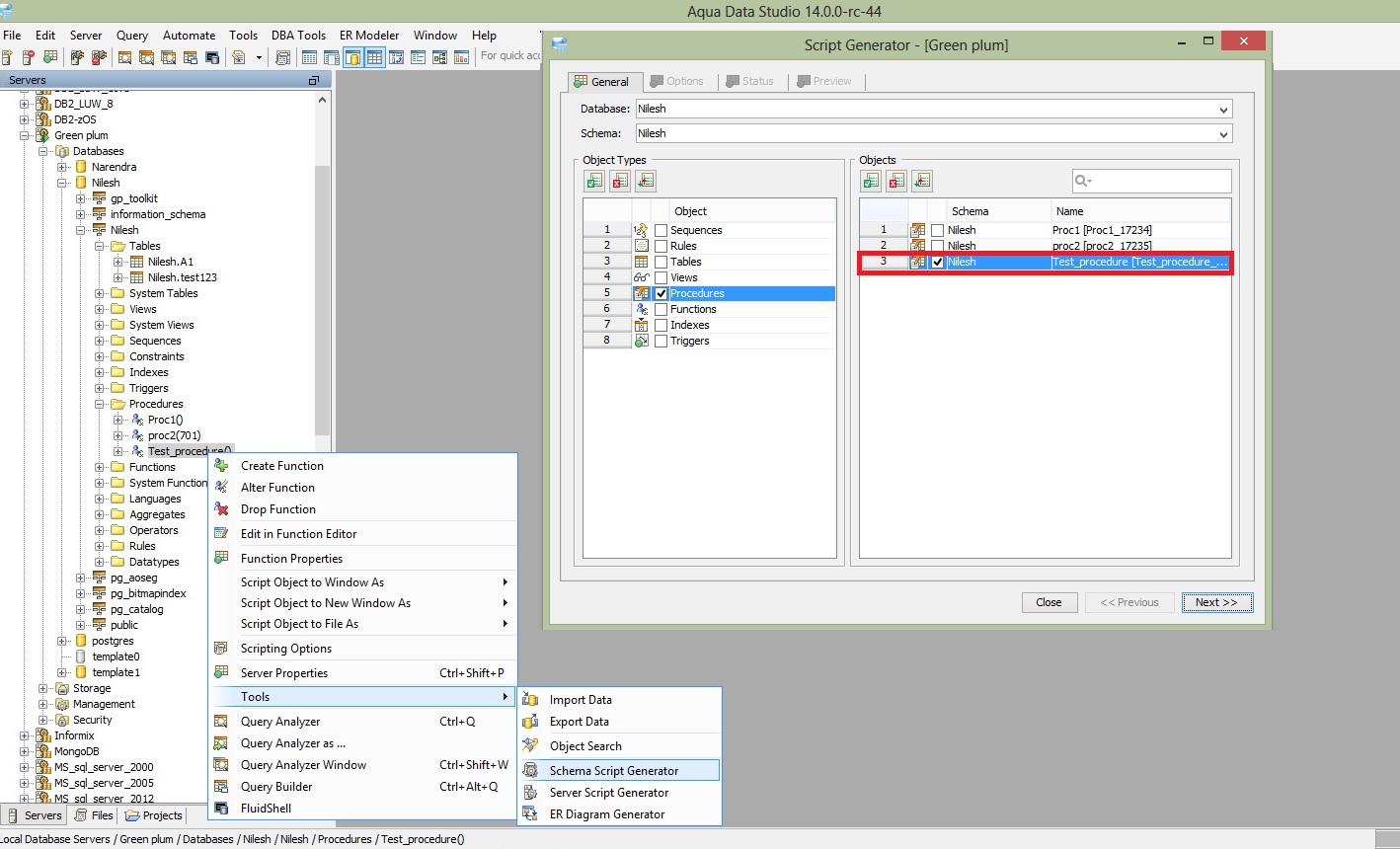Click Invert Selection icon under Object Types
This screenshot has height=849, width=1400.
tap(646, 181)
